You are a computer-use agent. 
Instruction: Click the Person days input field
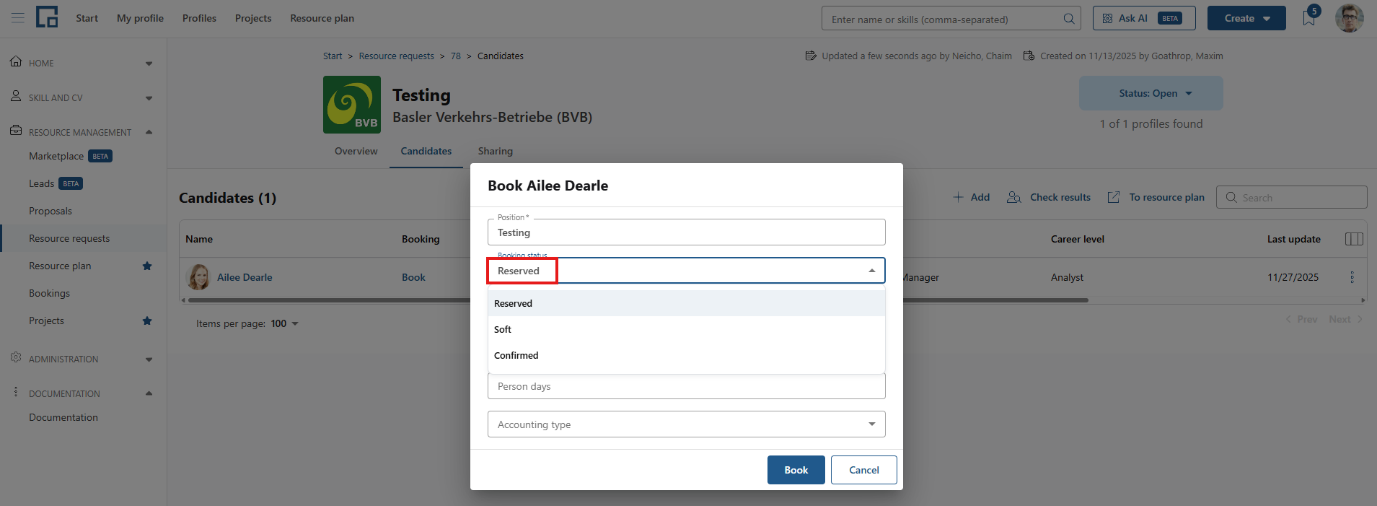tap(686, 386)
